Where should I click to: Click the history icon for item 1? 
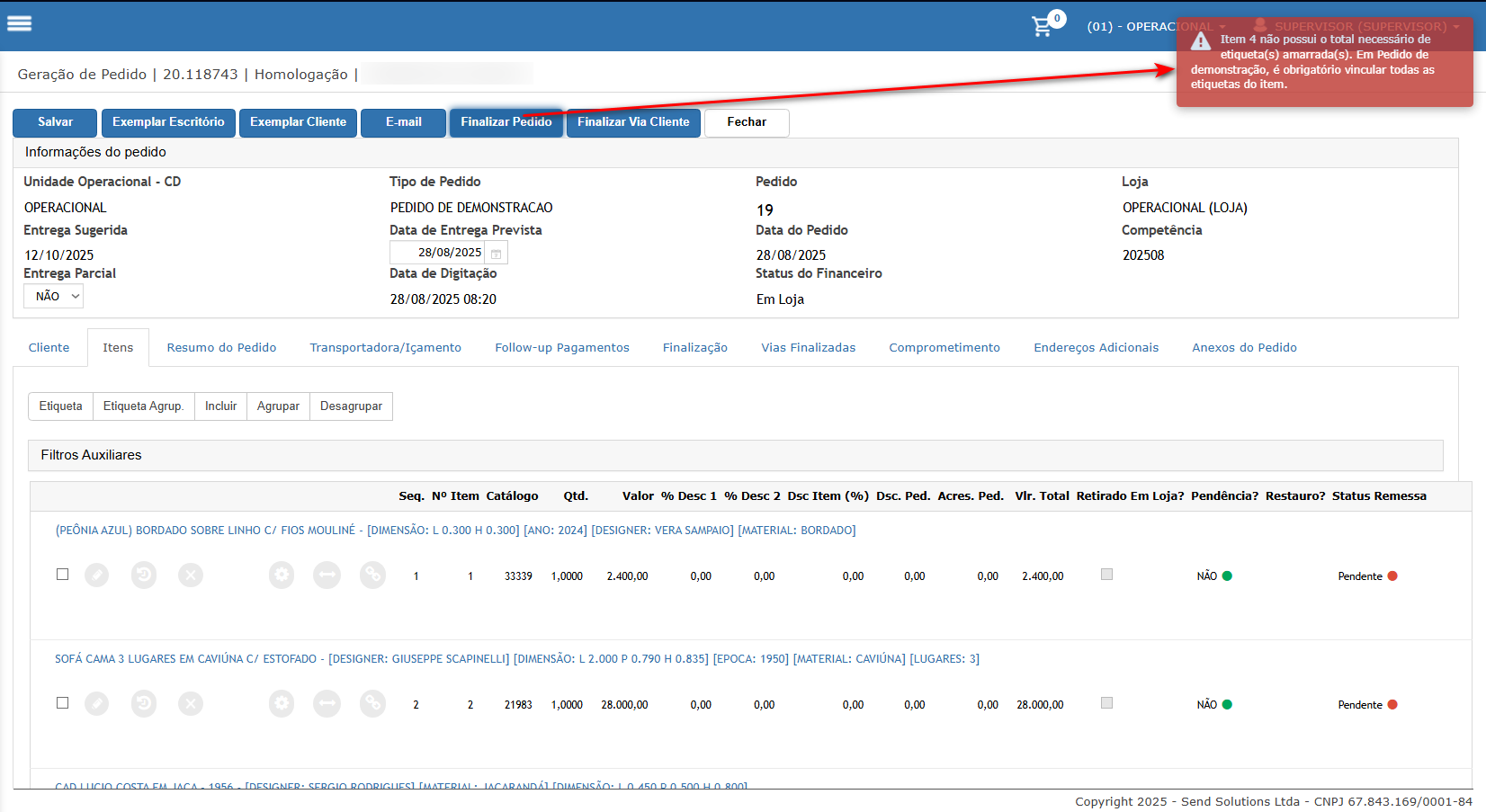tap(144, 576)
